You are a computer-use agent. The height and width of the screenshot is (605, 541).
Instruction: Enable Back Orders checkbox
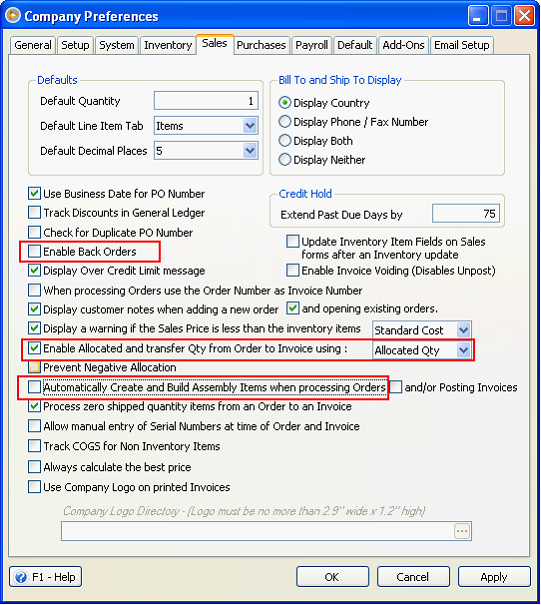coord(34,252)
